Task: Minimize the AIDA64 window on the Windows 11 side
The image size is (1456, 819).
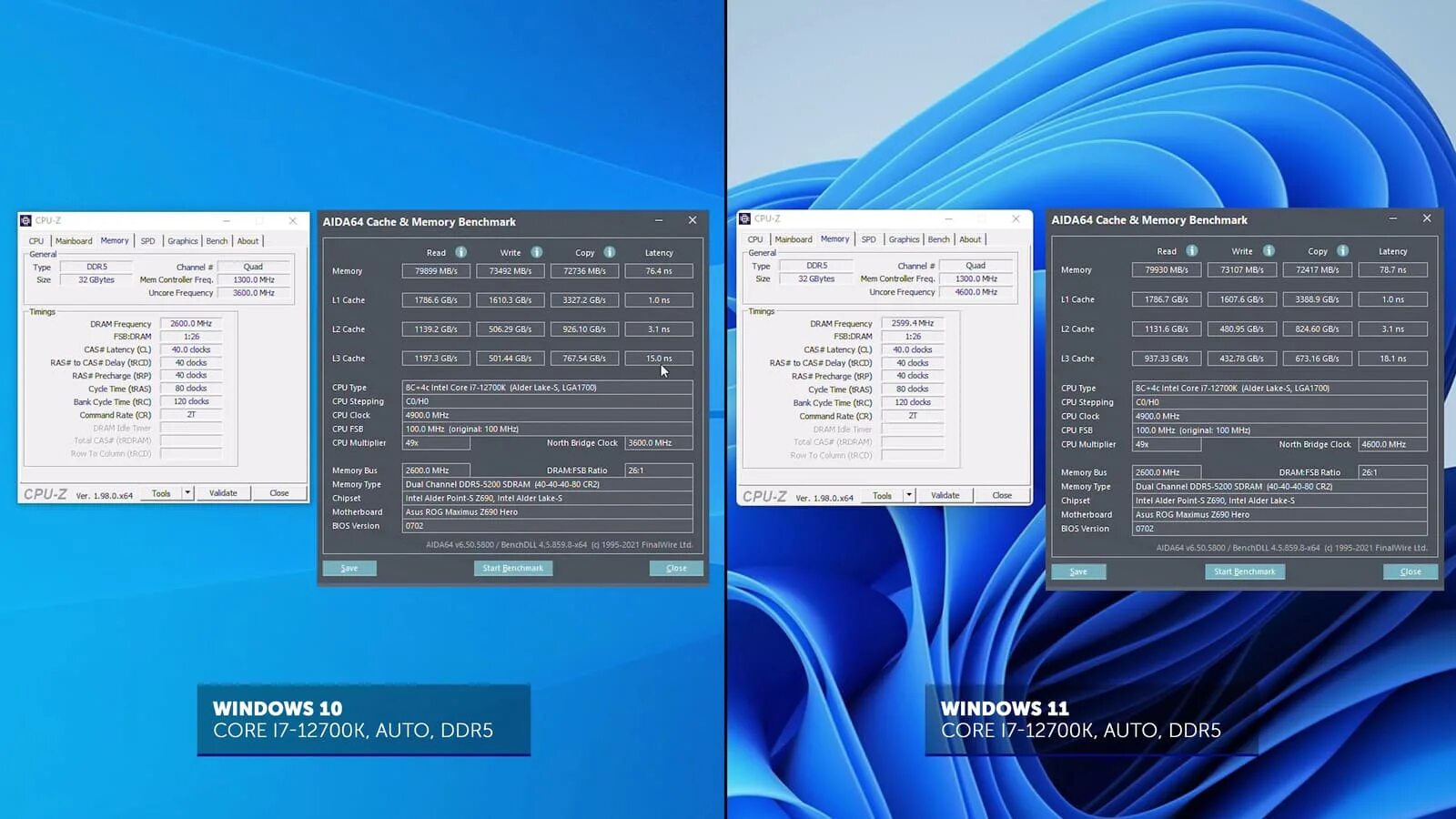Action: 1392,218
